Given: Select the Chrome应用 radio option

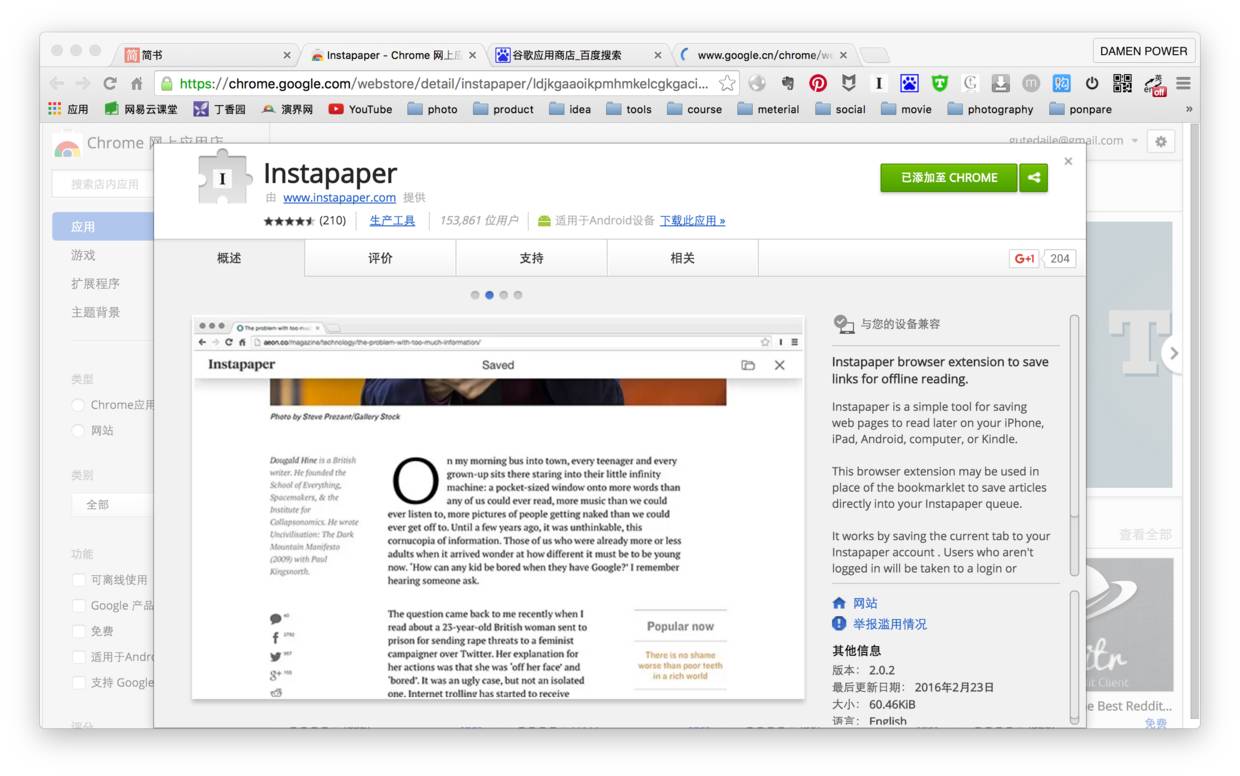Looking at the screenshot, I should click(78, 405).
